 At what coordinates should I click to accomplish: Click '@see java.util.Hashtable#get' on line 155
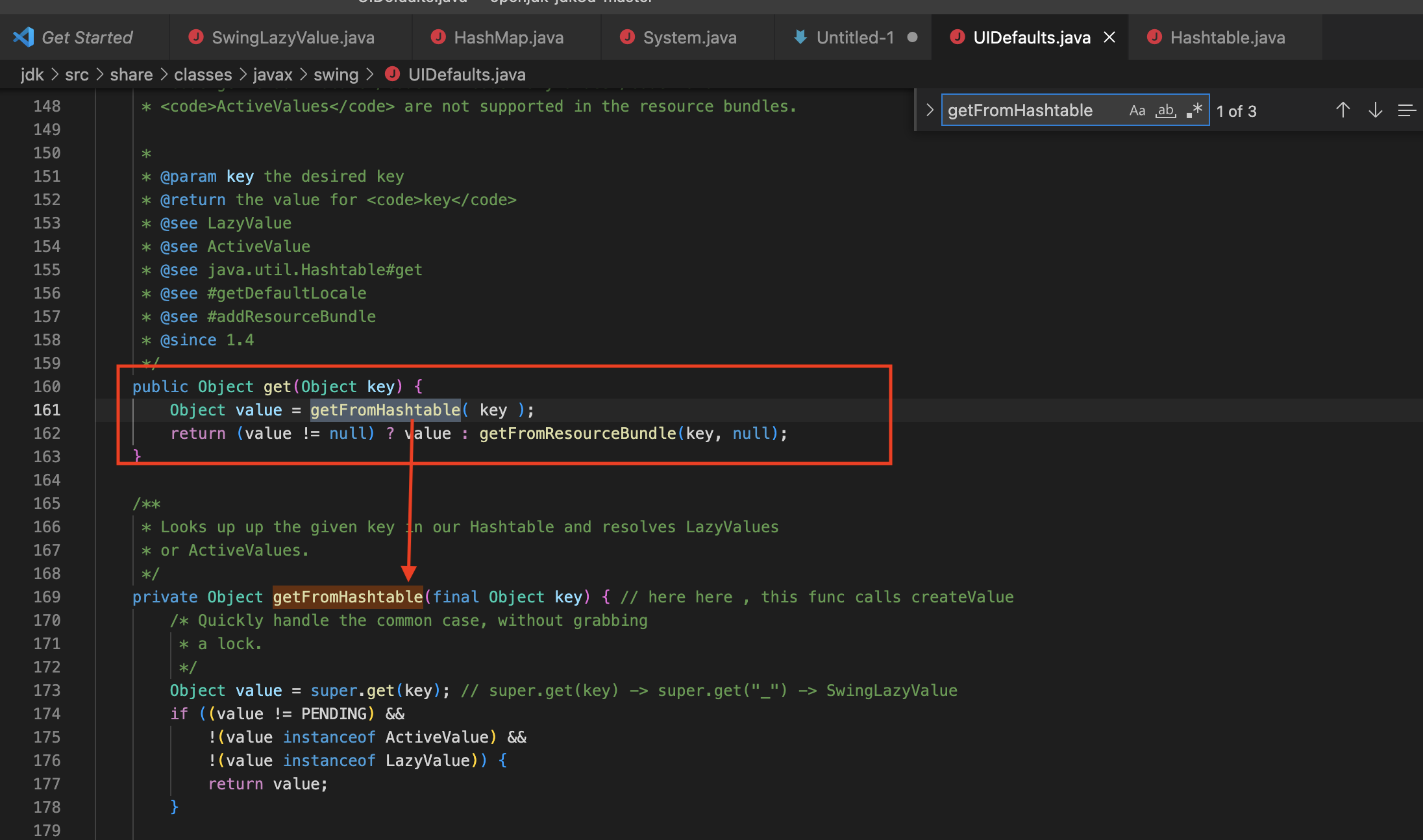pos(291,269)
